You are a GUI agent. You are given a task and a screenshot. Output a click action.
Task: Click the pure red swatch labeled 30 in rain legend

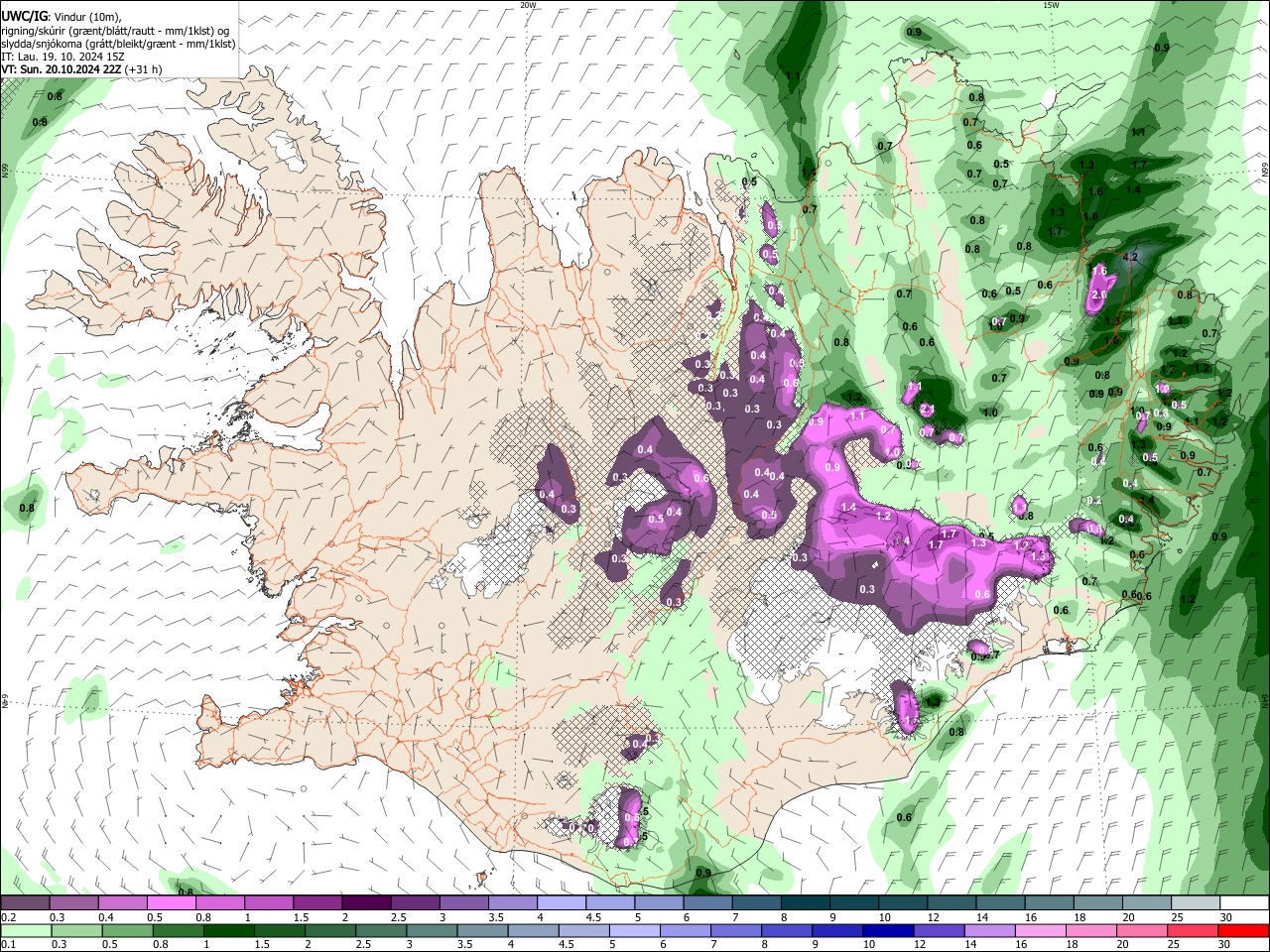coord(1244,931)
